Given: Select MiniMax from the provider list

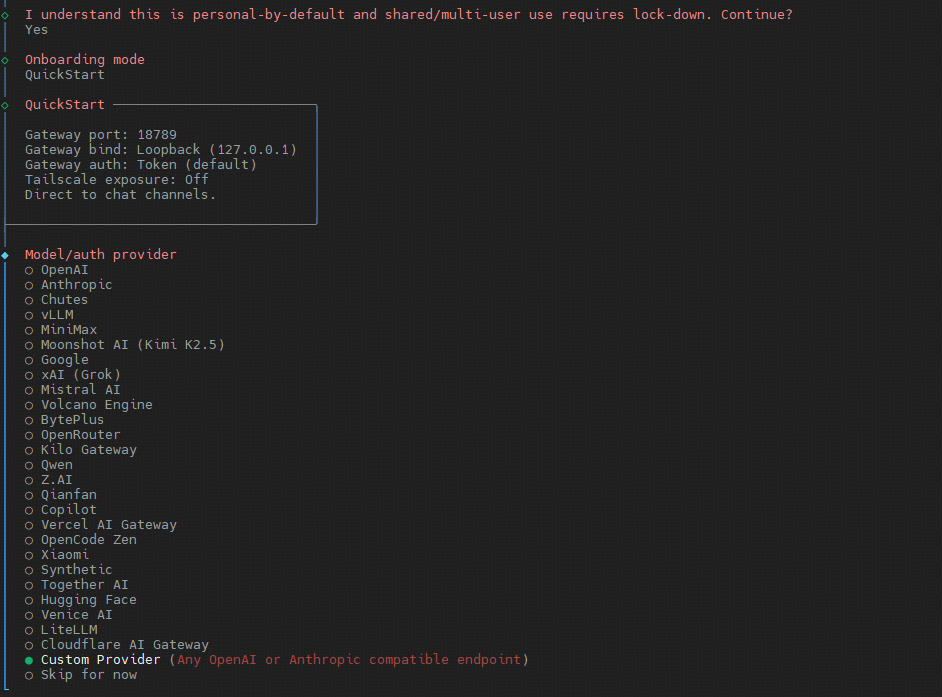Looking at the screenshot, I should click(68, 330).
